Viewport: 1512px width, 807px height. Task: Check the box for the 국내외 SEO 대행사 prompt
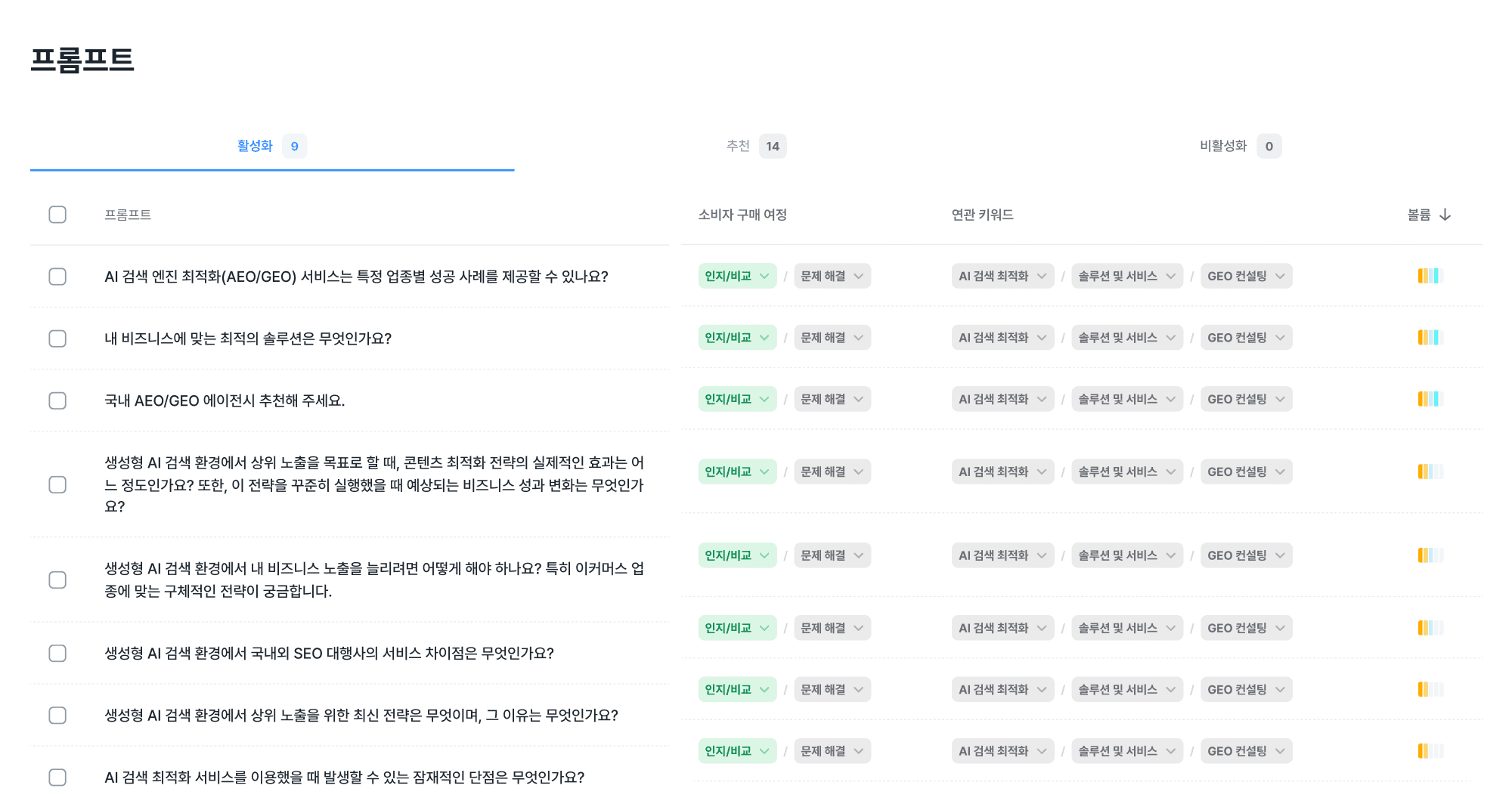click(57, 654)
